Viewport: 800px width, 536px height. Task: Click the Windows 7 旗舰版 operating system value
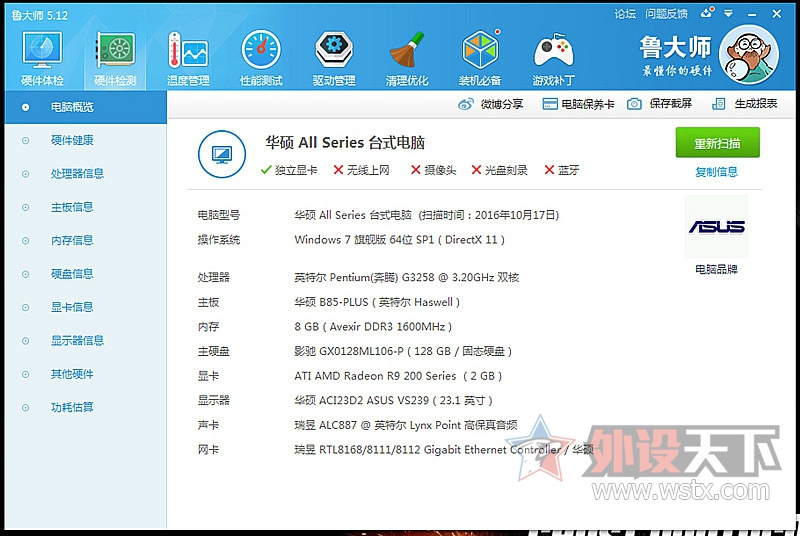[x=399, y=240]
